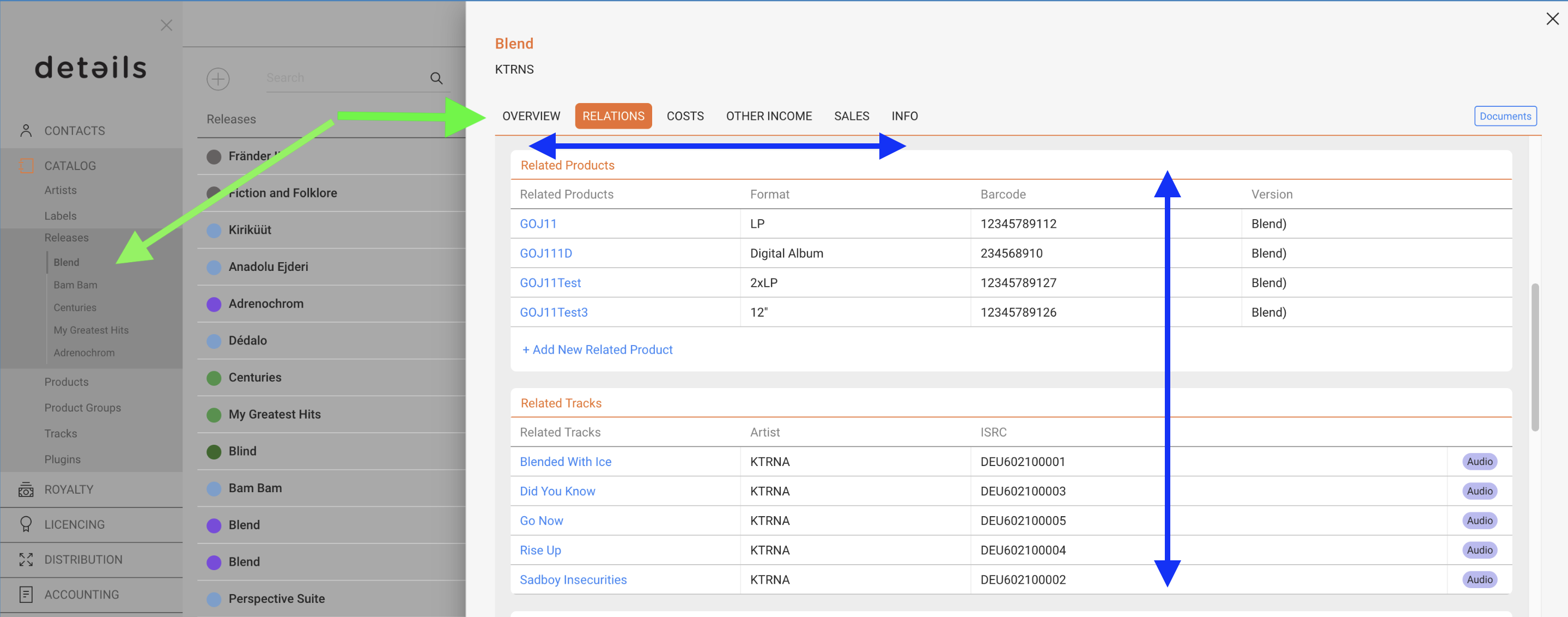Click the Distribution arrows icon
Viewport: 1568px width, 617px height.
click(x=26, y=559)
